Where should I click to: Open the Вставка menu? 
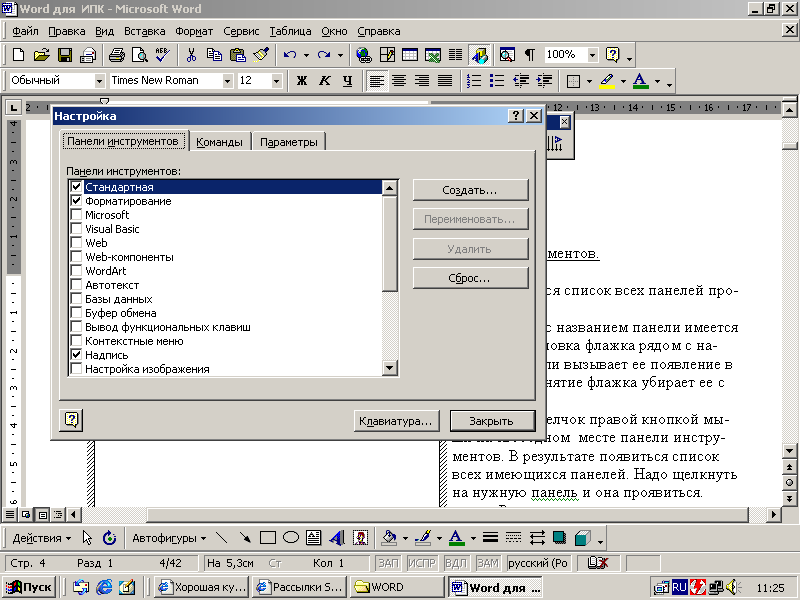[144, 31]
